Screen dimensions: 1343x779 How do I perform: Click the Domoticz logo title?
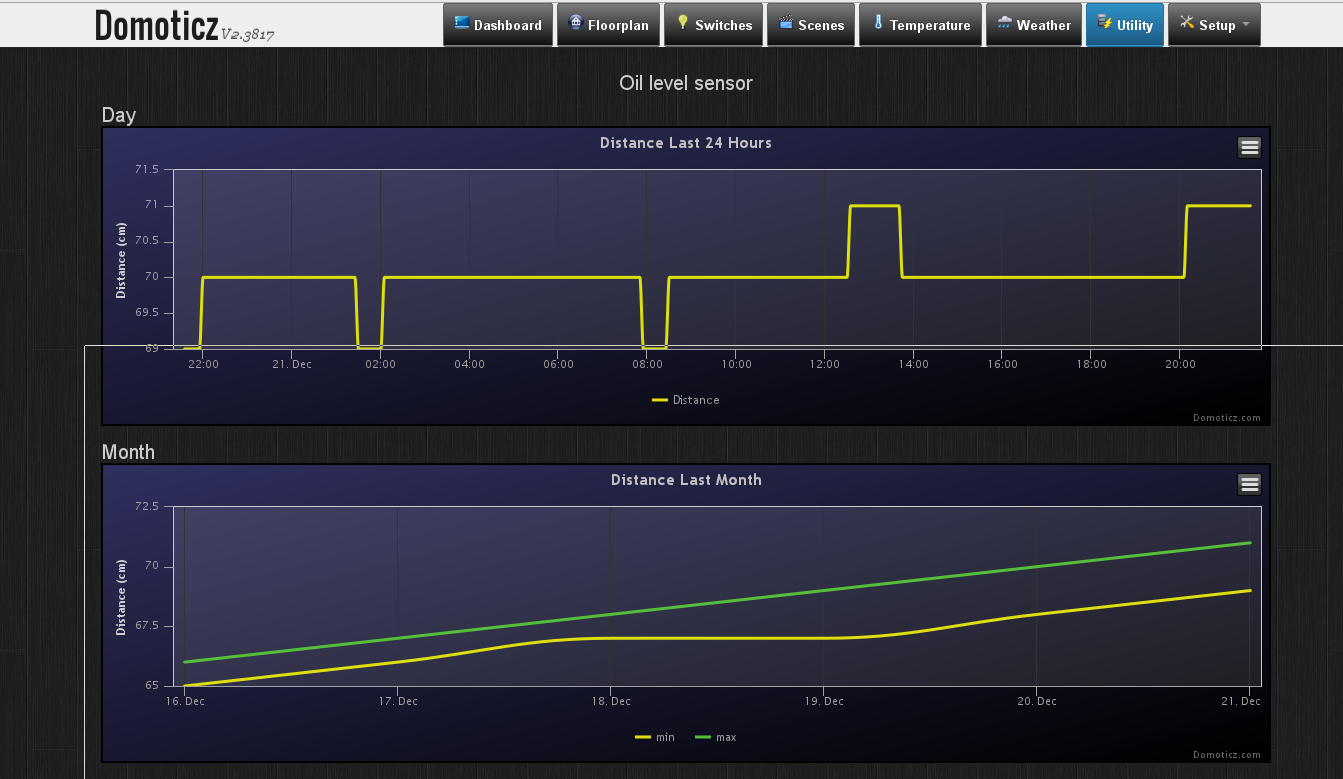pyautogui.click(x=157, y=26)
